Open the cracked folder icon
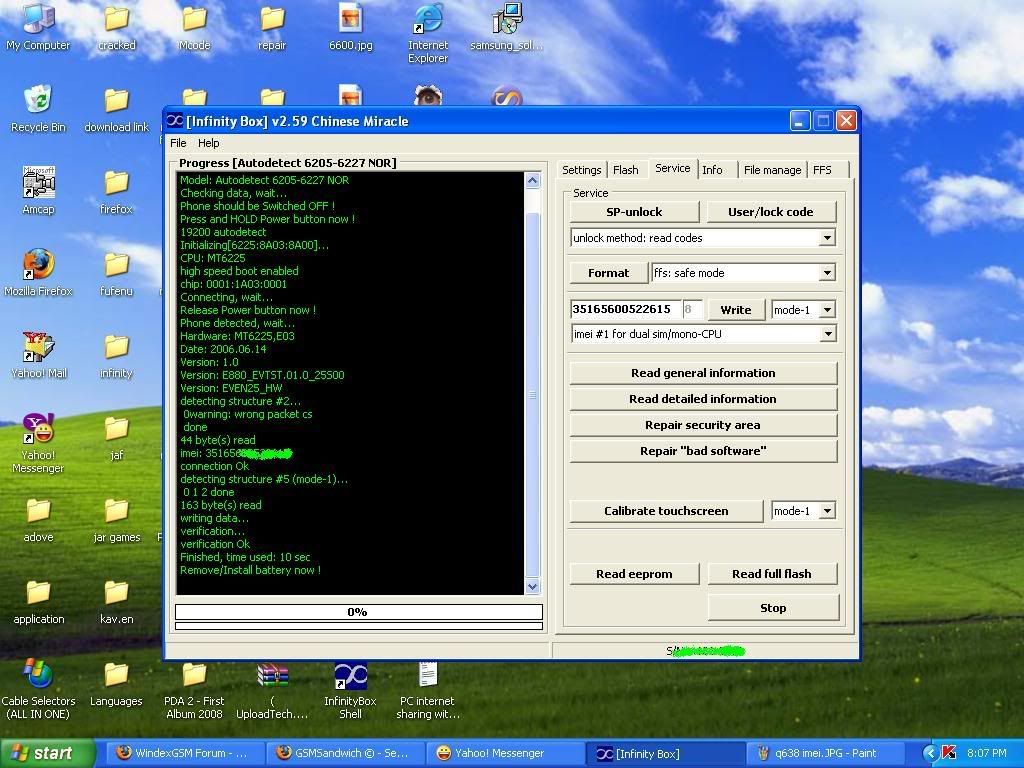The image size is (1024, 768). pyautogui.click(x=117, y=27)
